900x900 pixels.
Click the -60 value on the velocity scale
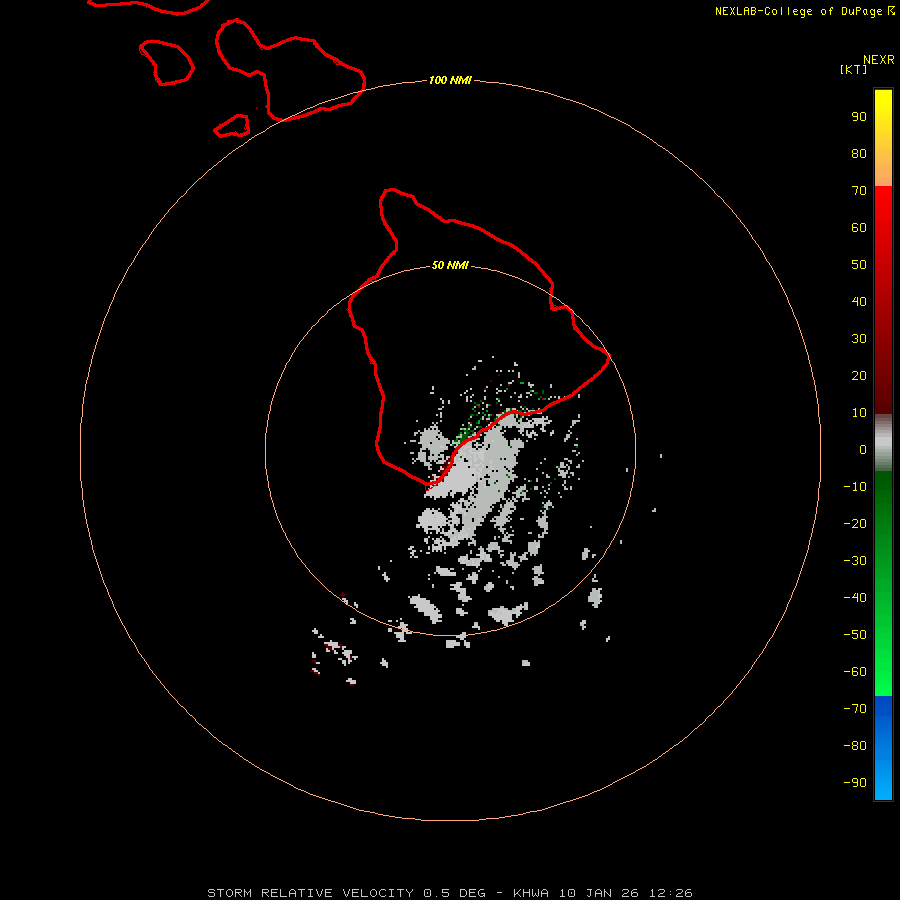(855, 672)
